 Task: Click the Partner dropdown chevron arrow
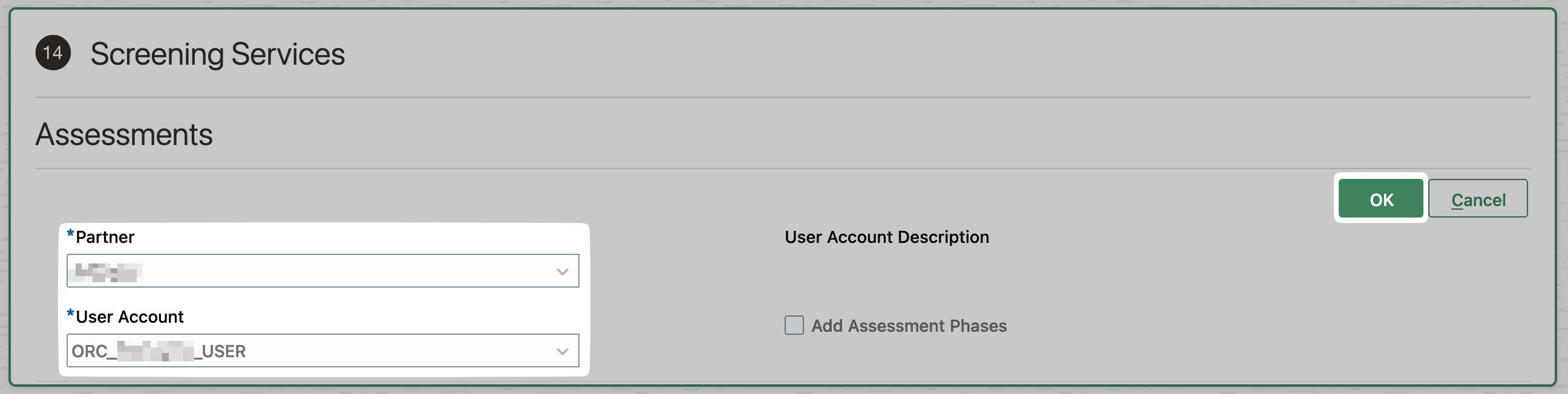pyautogui.click(x=562, y=272)
